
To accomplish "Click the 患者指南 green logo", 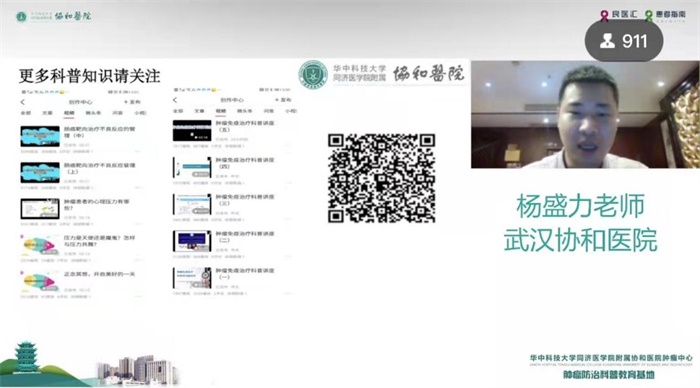I will point(665,16).
